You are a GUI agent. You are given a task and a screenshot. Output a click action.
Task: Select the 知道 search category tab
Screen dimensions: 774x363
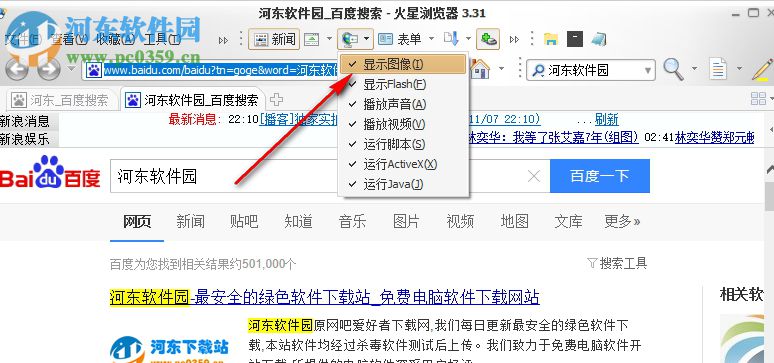(x=298, y=221)
